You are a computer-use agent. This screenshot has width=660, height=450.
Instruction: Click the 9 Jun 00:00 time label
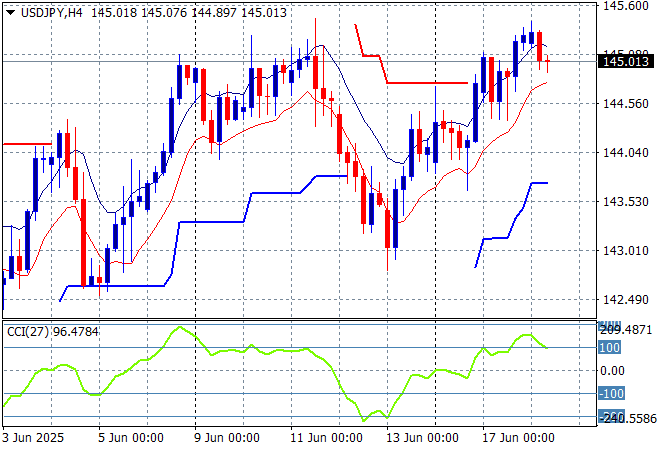(226, 438)
